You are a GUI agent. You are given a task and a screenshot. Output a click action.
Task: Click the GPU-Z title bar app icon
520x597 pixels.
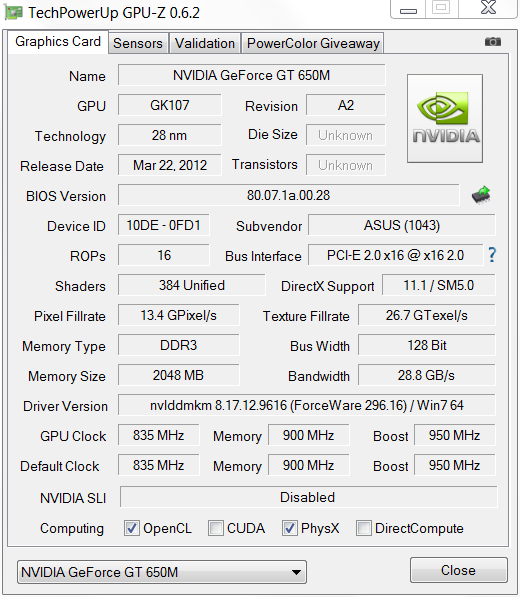(x=14, y=13)
